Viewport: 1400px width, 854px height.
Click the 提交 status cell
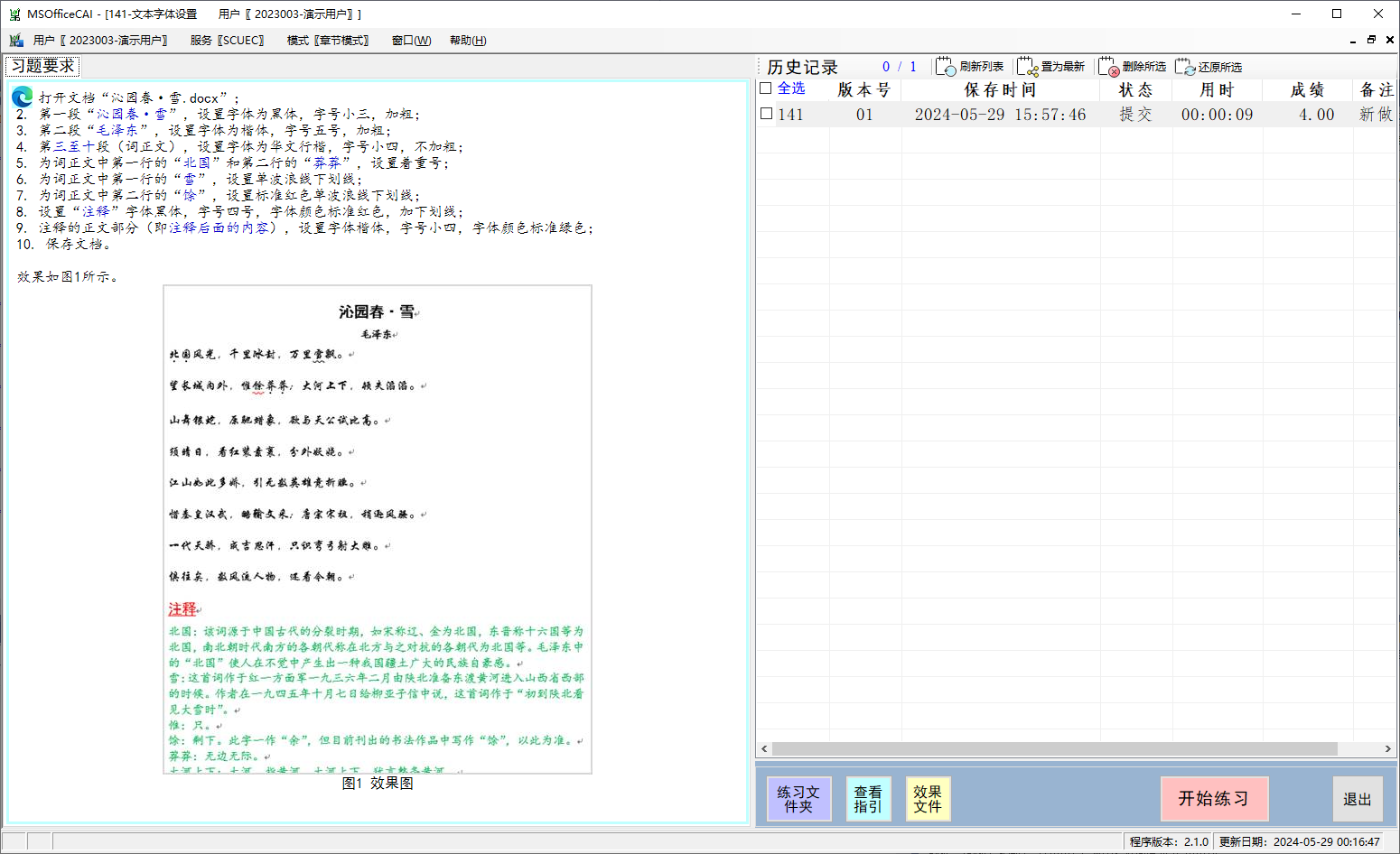pos(1135,115)
